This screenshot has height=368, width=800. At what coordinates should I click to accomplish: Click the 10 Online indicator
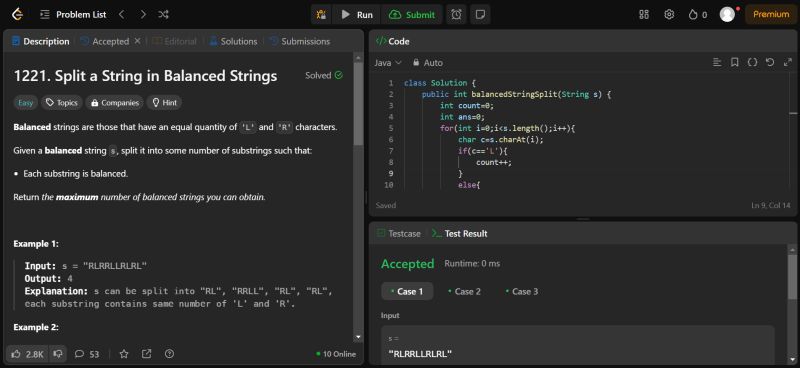pos(336,354)
